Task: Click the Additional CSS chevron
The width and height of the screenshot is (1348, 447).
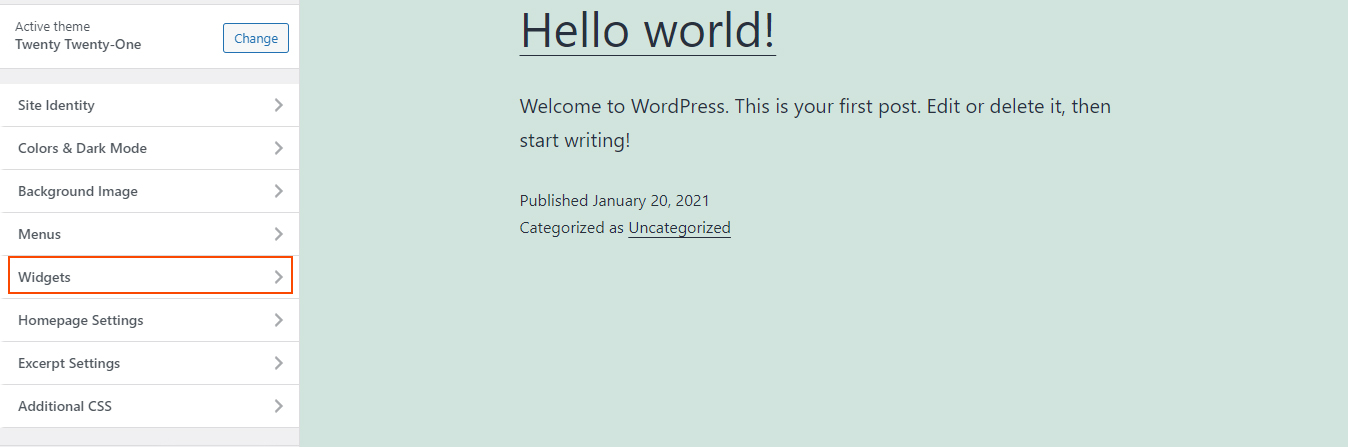Action: click(x=279, y=406)
